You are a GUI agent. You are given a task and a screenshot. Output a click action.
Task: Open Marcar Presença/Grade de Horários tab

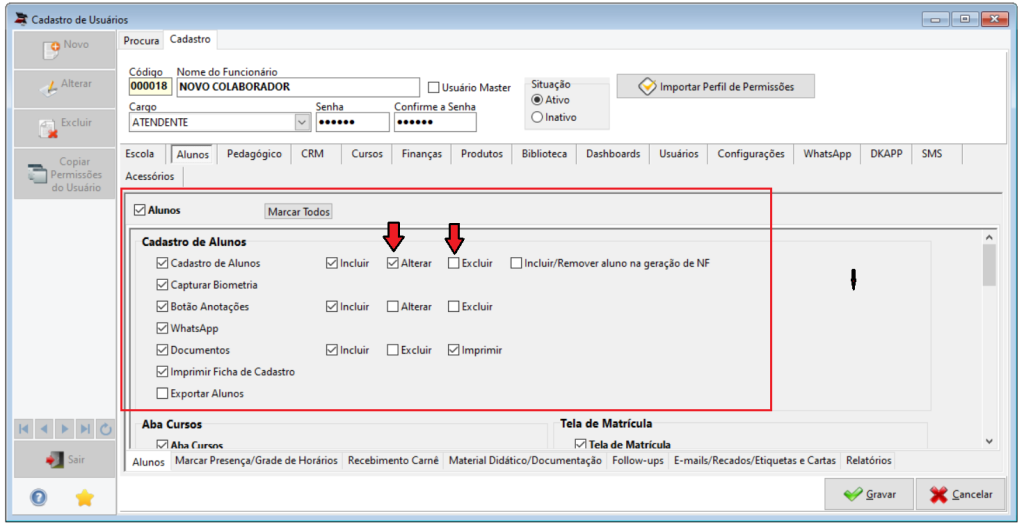point(256,461)
